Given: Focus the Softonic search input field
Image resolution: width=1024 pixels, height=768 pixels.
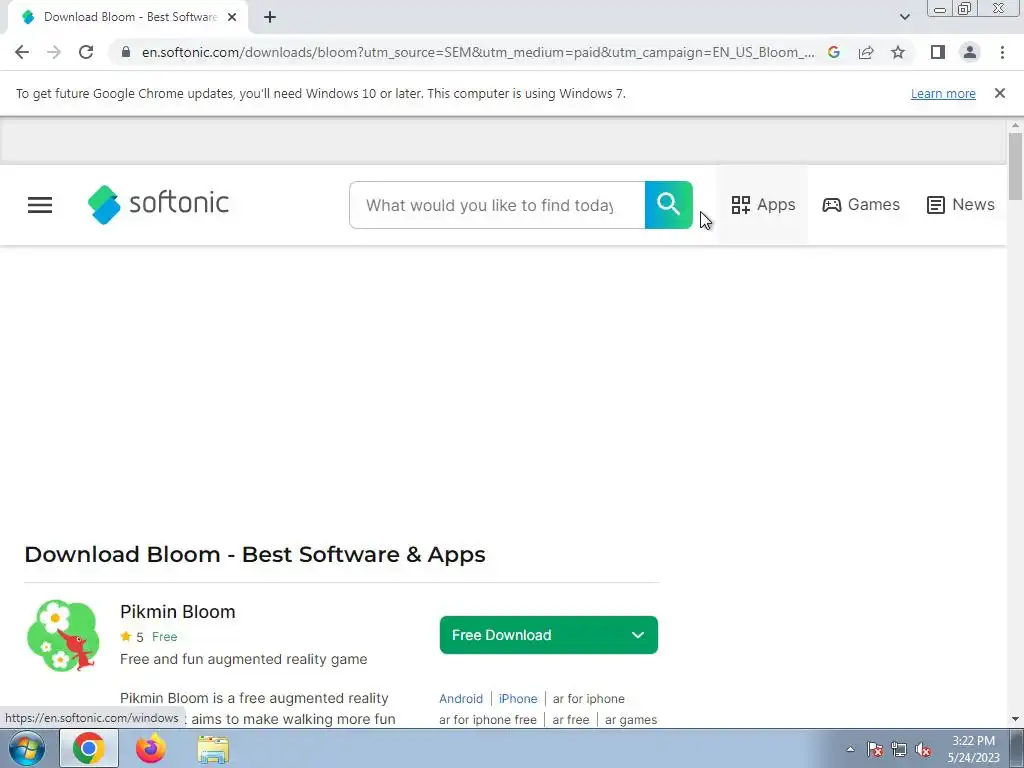Looking at the screenshot, I should pos(497,205).
